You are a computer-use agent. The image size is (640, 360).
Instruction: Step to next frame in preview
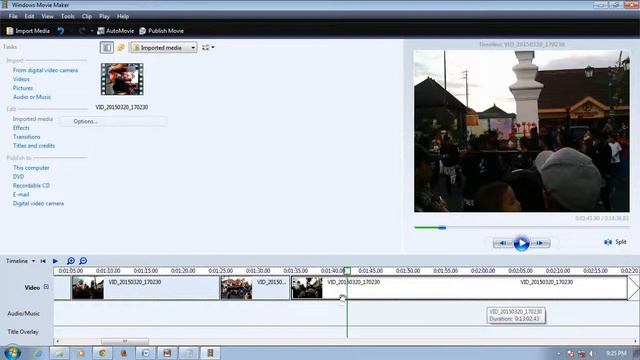(x=540, y=243)
